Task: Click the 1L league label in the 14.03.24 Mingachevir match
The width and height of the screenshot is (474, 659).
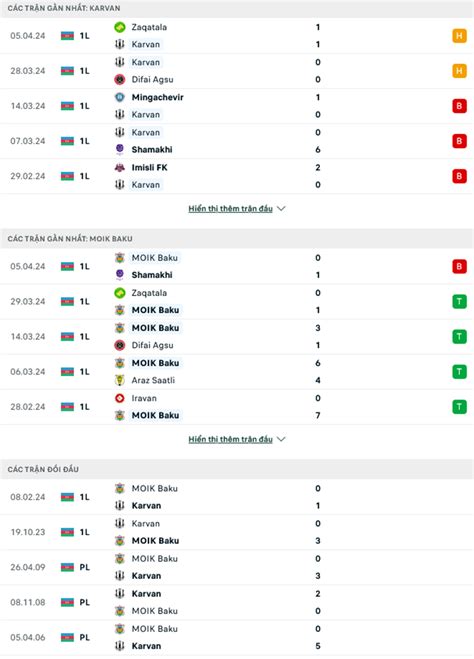Action: [x=84, y=106]
